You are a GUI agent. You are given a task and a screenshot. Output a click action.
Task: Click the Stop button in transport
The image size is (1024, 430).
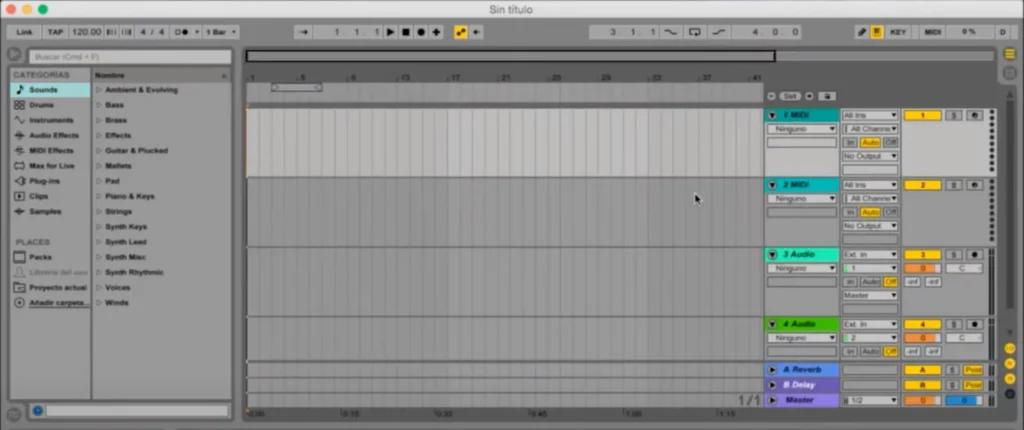tap(405, 32)
